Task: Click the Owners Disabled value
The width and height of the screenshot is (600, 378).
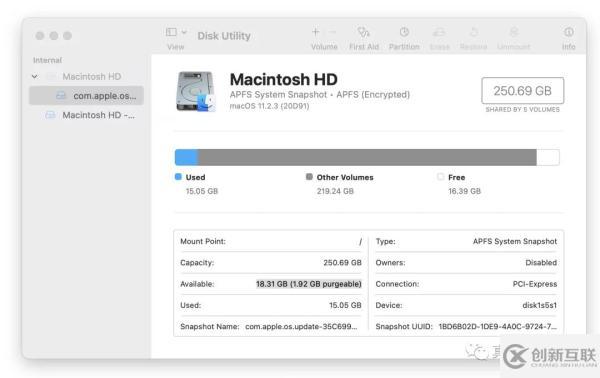Action: pyautogui.click(x=541, y=263)
